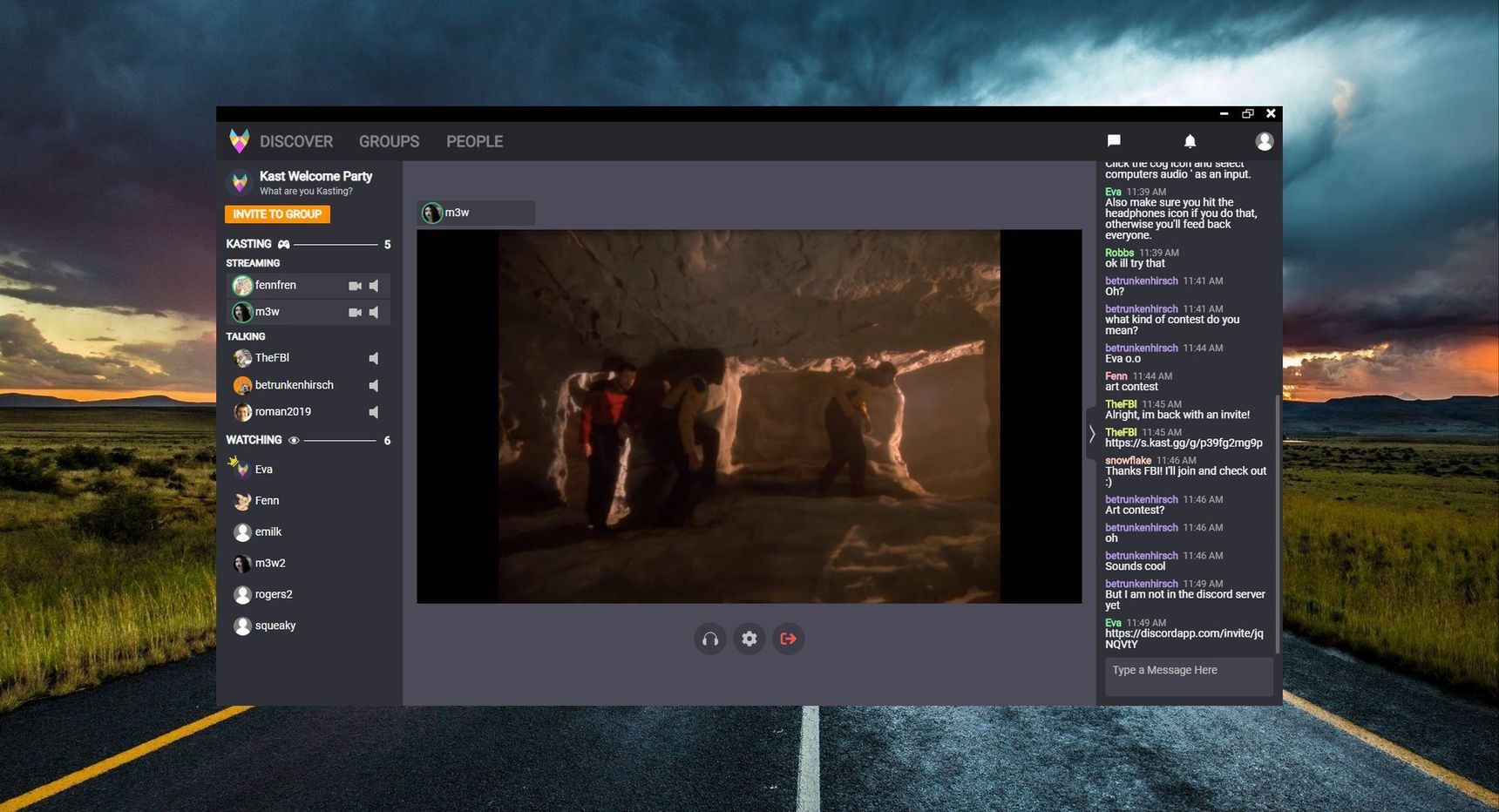This screenshot has height=812, width=1499.
Task: Open the chat messages icon
Action: tap(1114, 141)
